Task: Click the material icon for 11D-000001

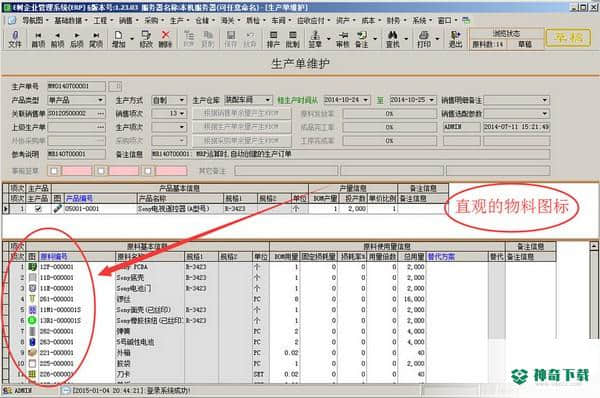Action: click(33, 277)
